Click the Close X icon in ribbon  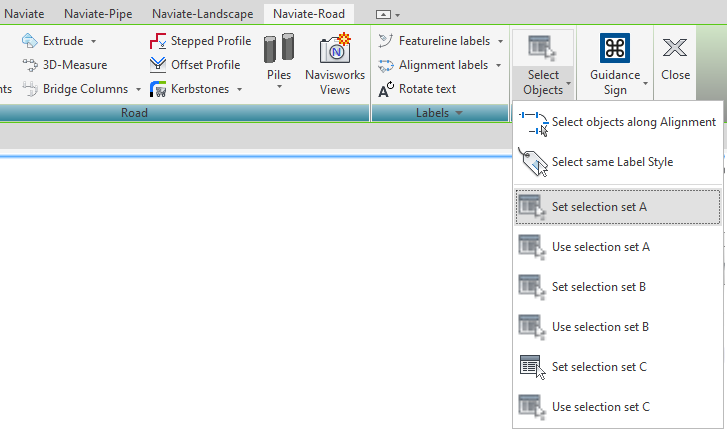coord(675,48)
